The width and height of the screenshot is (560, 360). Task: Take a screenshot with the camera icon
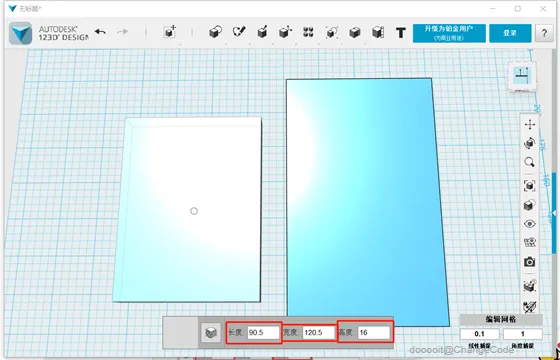(x=530, y=262)
